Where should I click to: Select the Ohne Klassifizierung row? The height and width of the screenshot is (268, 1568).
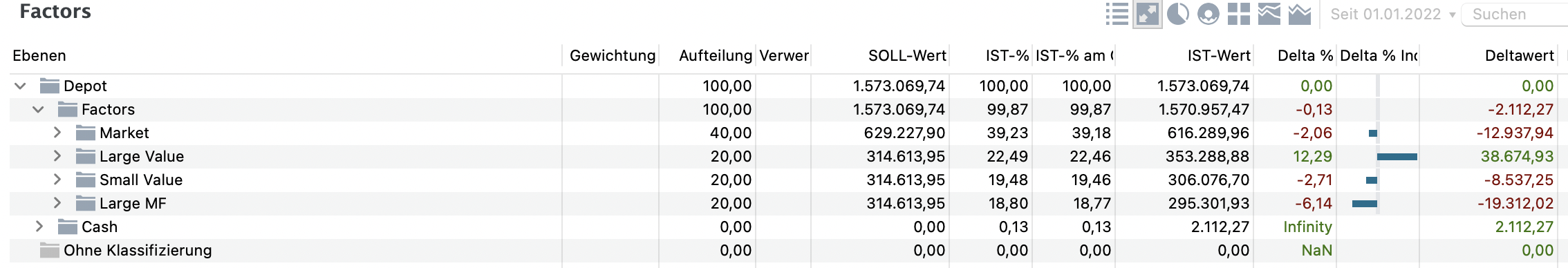coord(784,250)
